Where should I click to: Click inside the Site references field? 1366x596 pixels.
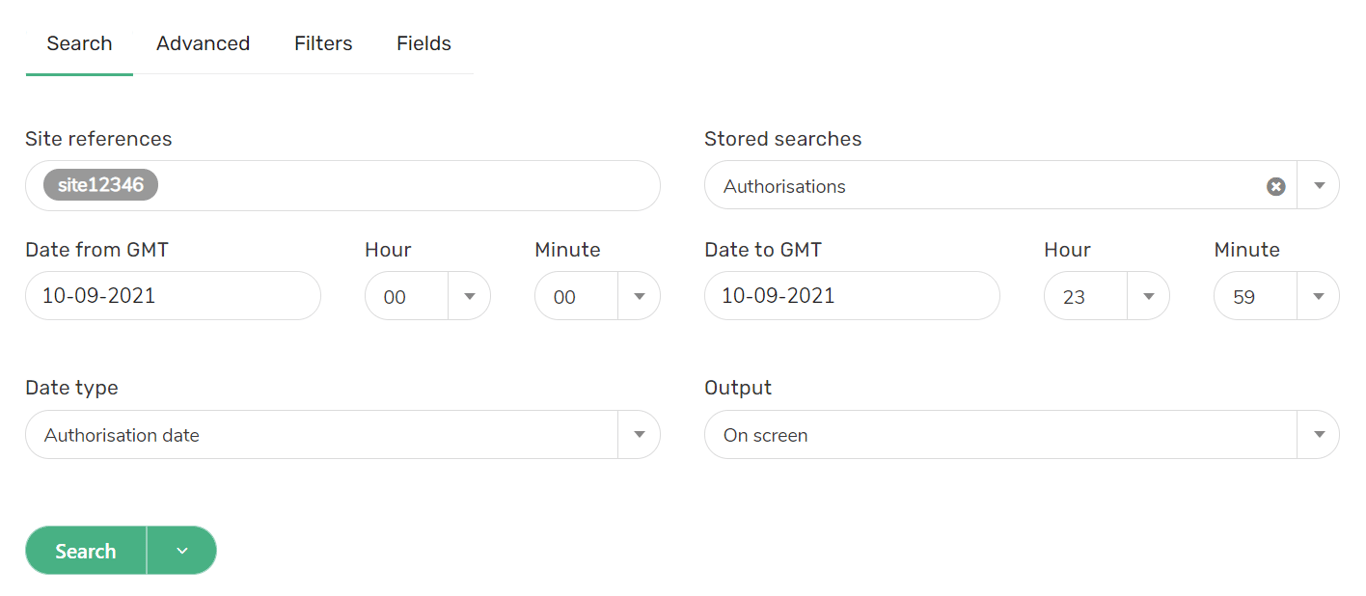(400, 186)
